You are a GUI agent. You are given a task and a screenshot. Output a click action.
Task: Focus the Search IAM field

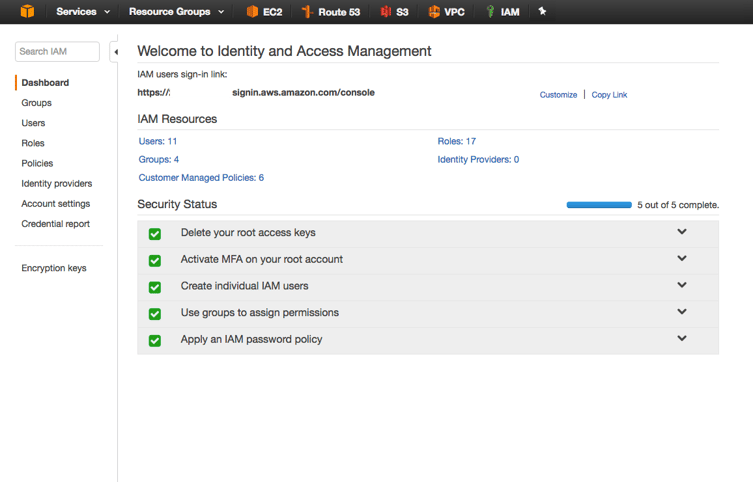(x=57, y=51)
